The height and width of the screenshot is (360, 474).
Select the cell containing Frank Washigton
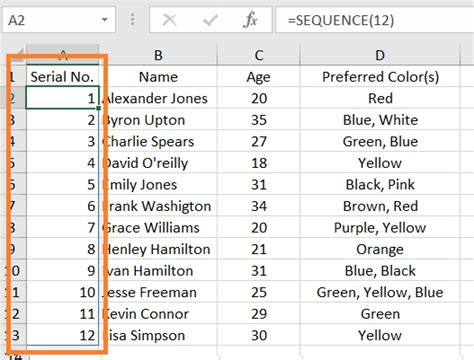pyautogui.click(x=158, y=206)
